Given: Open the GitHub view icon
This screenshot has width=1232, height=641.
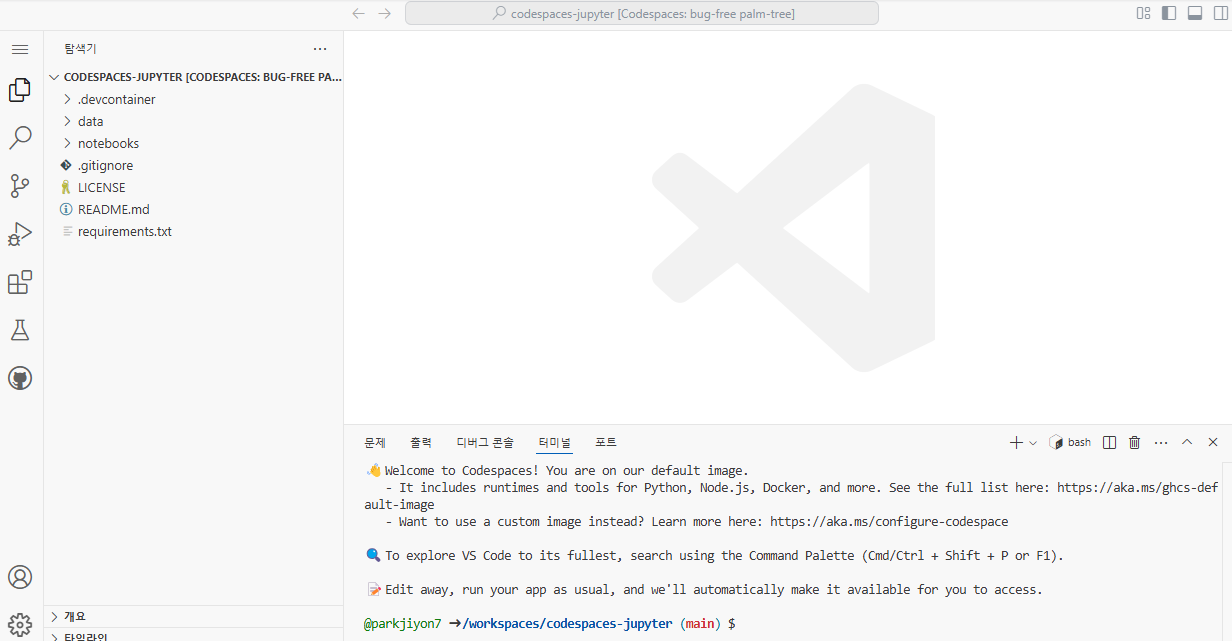Looking at the screenshot, I should 20,378.
